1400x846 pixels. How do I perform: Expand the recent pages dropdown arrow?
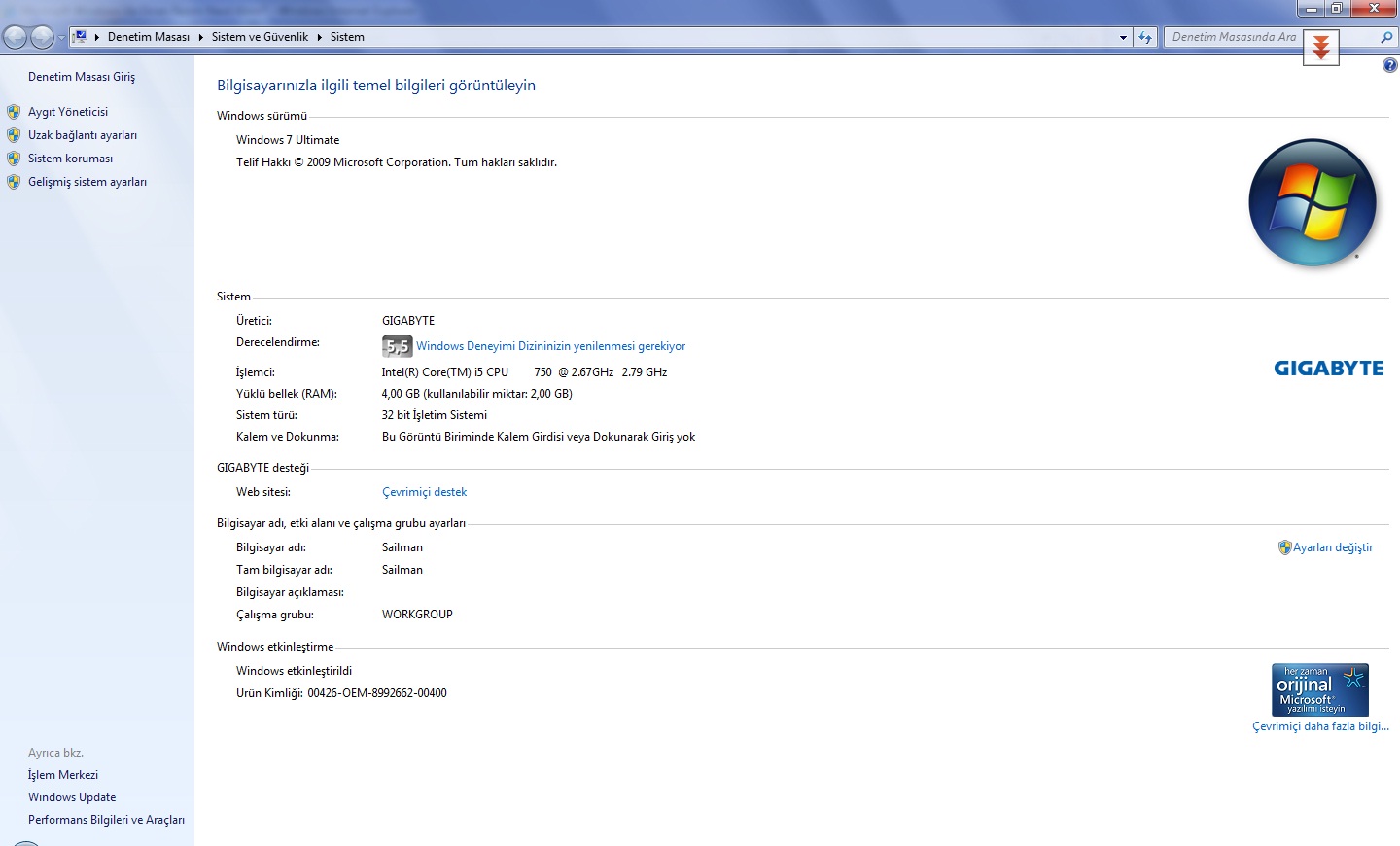click(x=61, y=38)
